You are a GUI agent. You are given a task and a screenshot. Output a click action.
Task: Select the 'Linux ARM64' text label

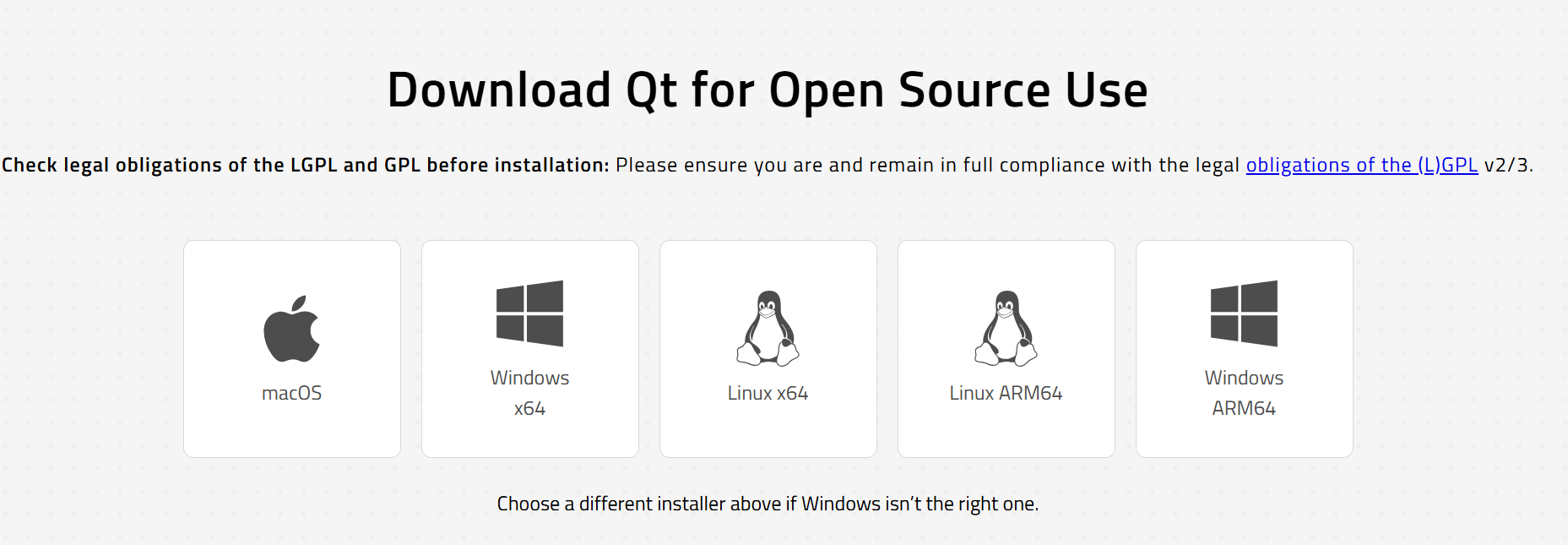pos(1006,393)
